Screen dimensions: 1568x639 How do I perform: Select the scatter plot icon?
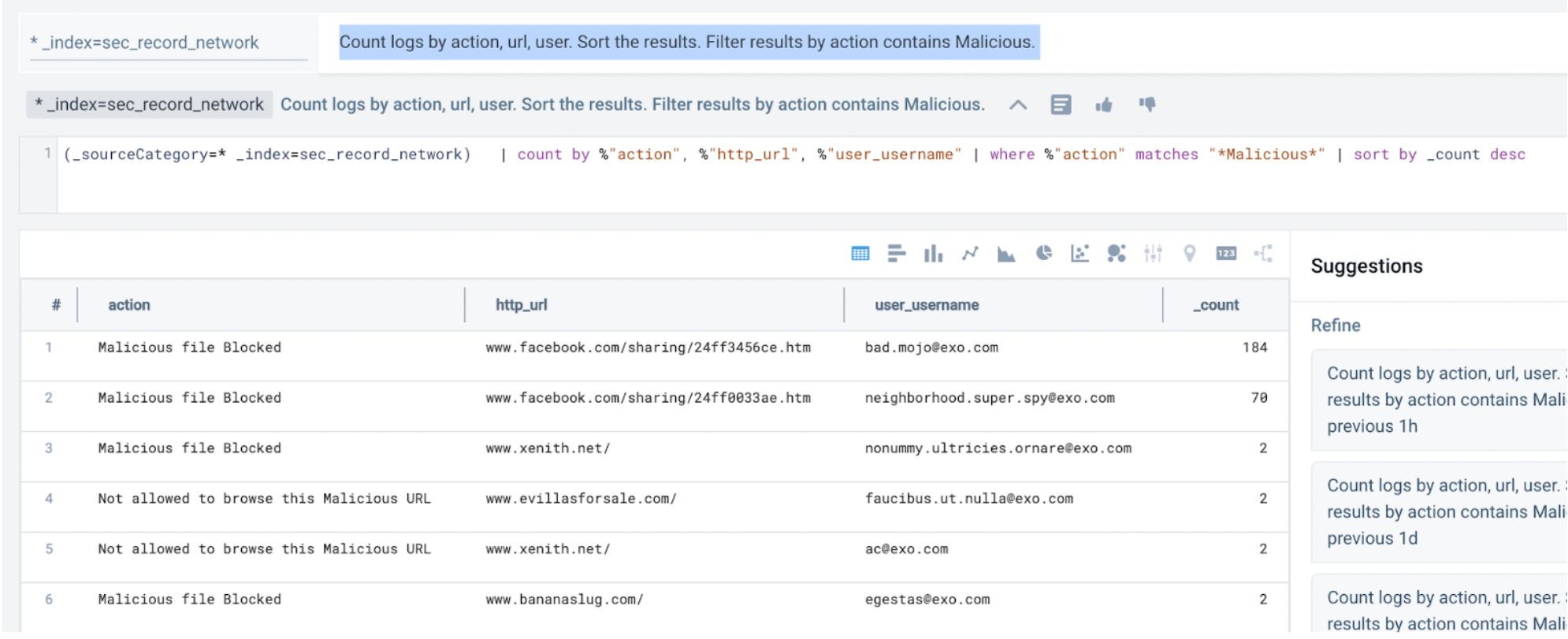1079,254
